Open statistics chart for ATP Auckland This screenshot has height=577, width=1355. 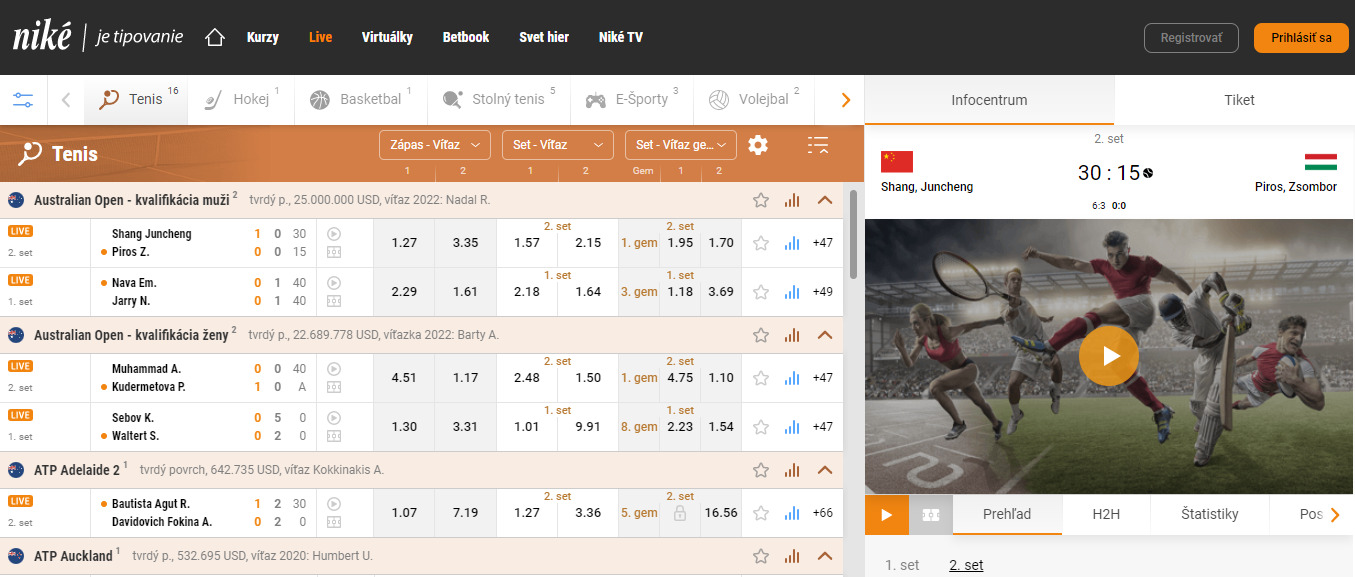click(x=792, y=556)
